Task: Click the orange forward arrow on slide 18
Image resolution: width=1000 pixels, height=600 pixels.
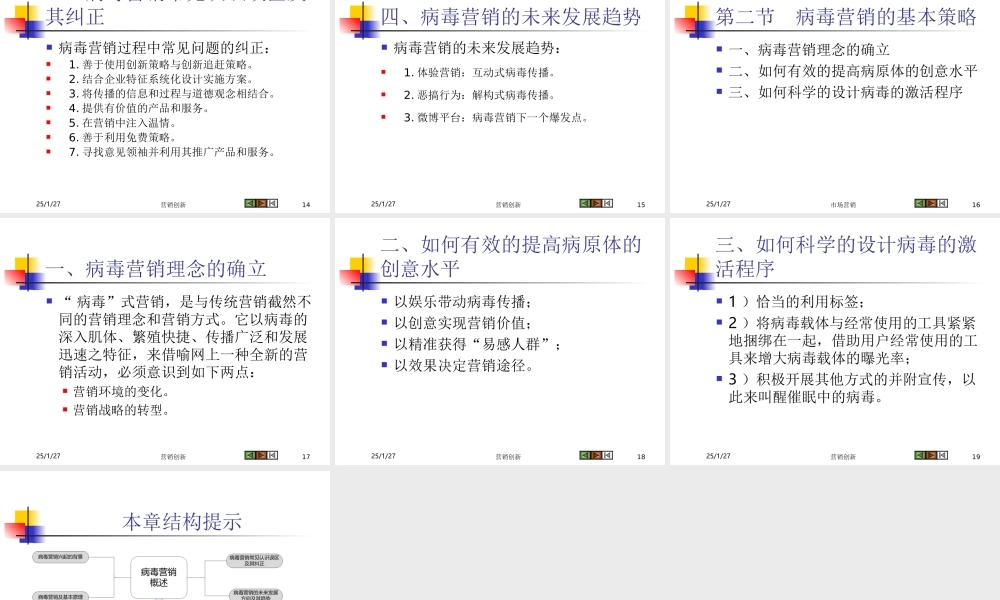Action: coord(595,453)
